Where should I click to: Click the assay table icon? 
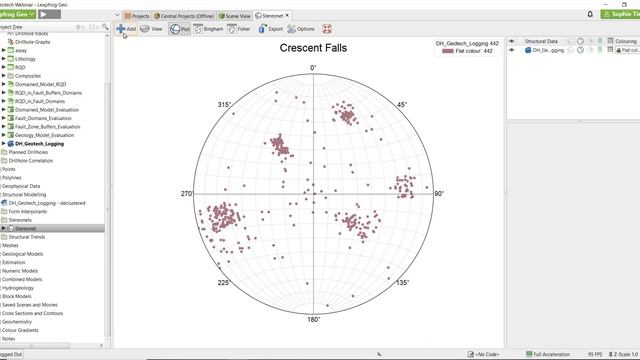pyautogui.click(x=11, y=50)
